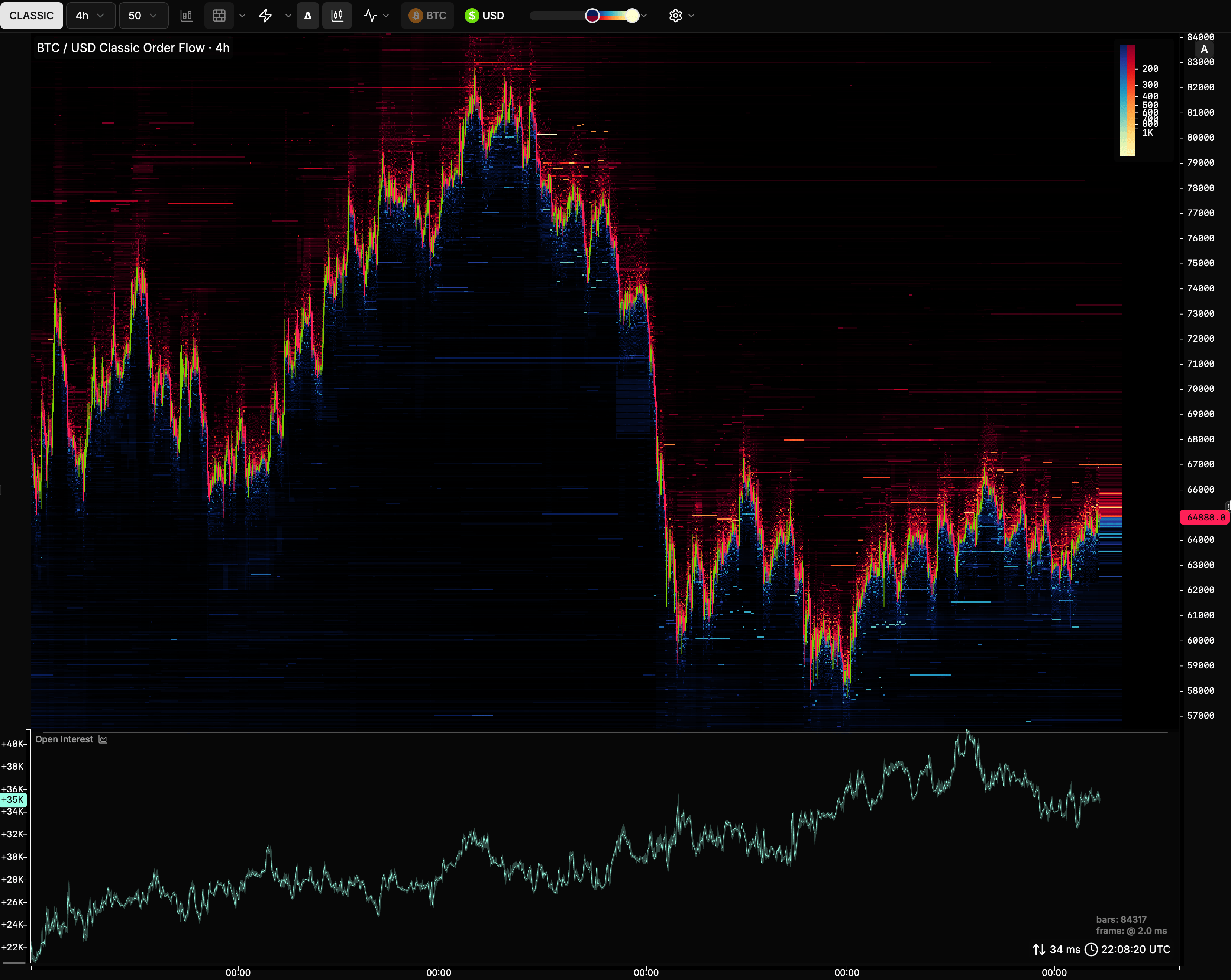Toggle the heatmap grid icon
Viewport: 1231px width, 980px height.
(x=219, y=15)
